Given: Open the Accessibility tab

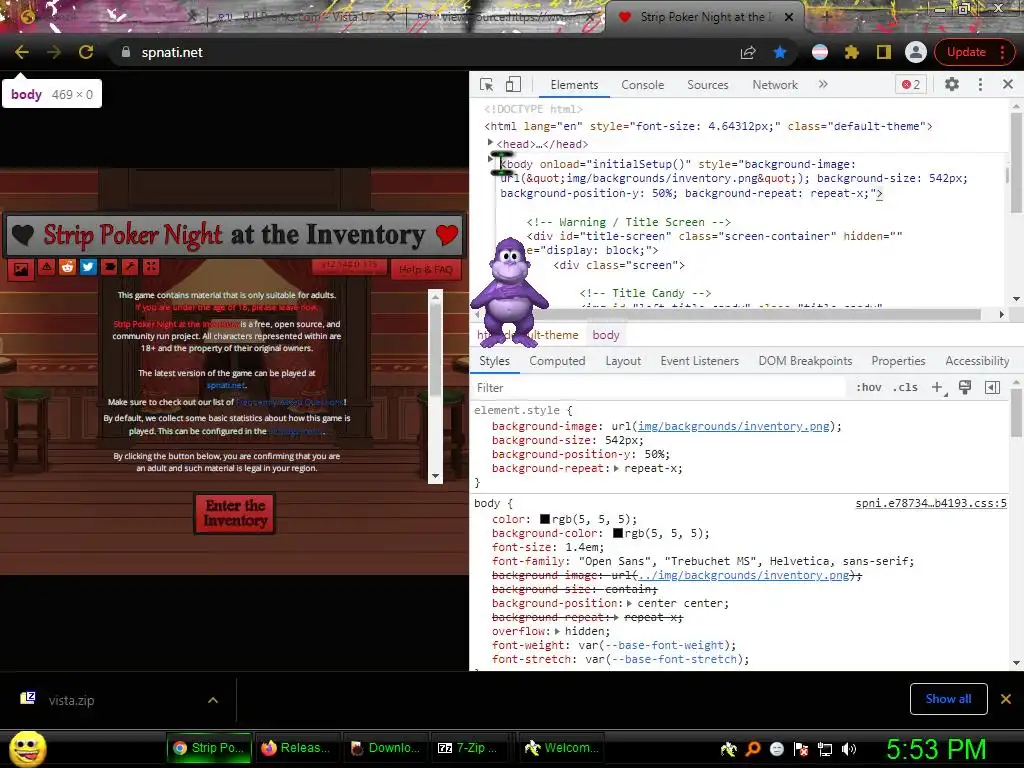Looking at the screenshot, I should click(977, 361).
